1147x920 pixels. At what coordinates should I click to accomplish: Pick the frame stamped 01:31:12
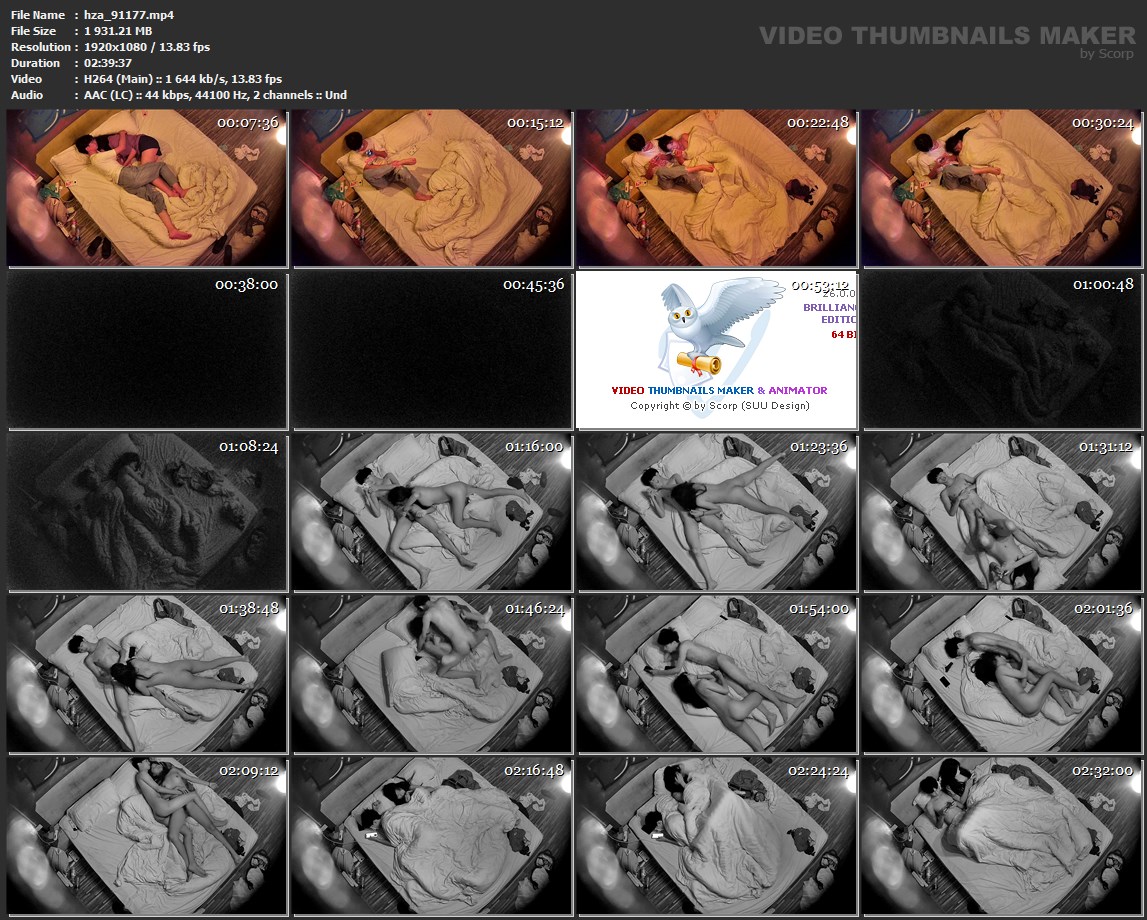(x=1002, y=512)
